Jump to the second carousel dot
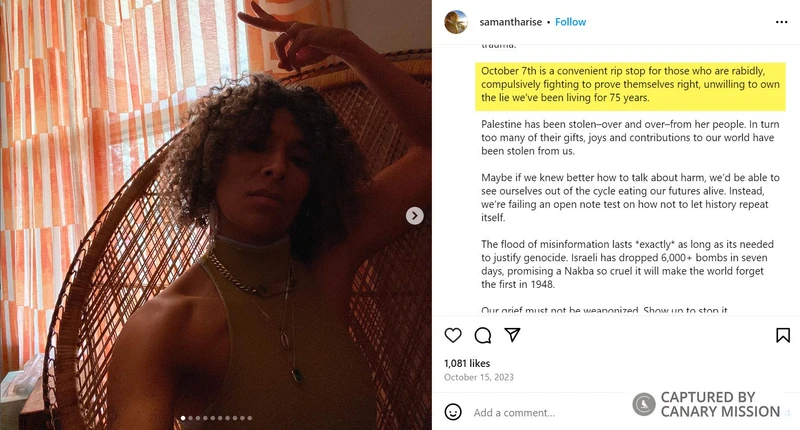The height and width of the screenshot is (430, 800). tap(189, 418)
